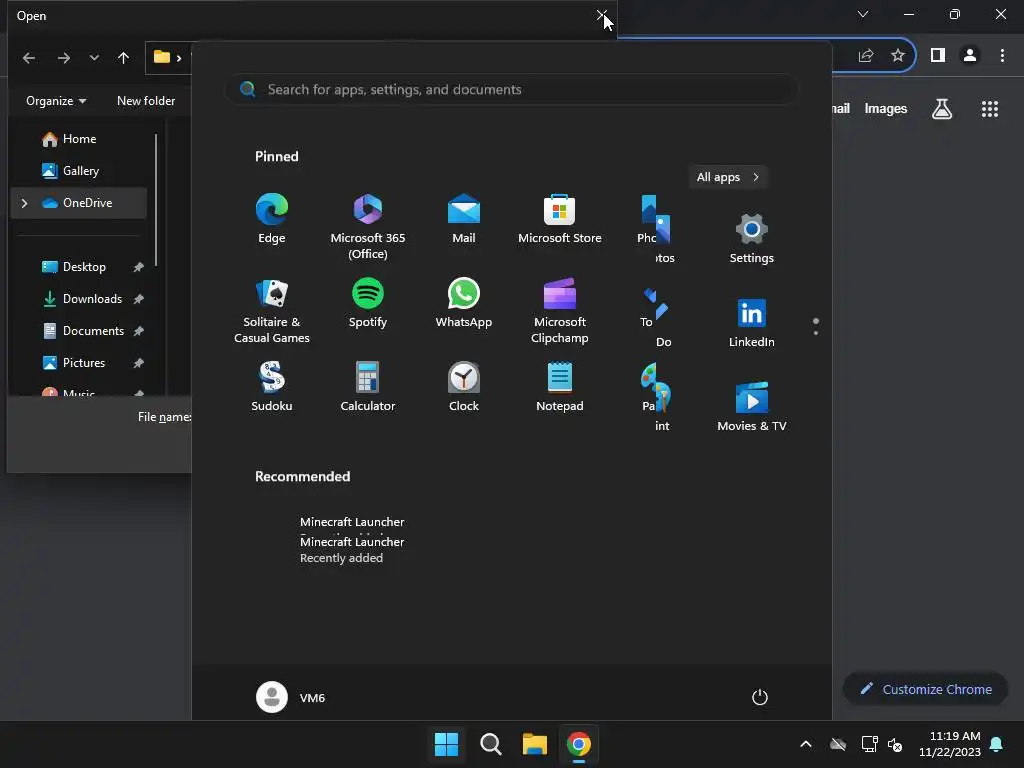
Task: Click the Windows Start button on taskbar
Action: (x=447, y=744)
